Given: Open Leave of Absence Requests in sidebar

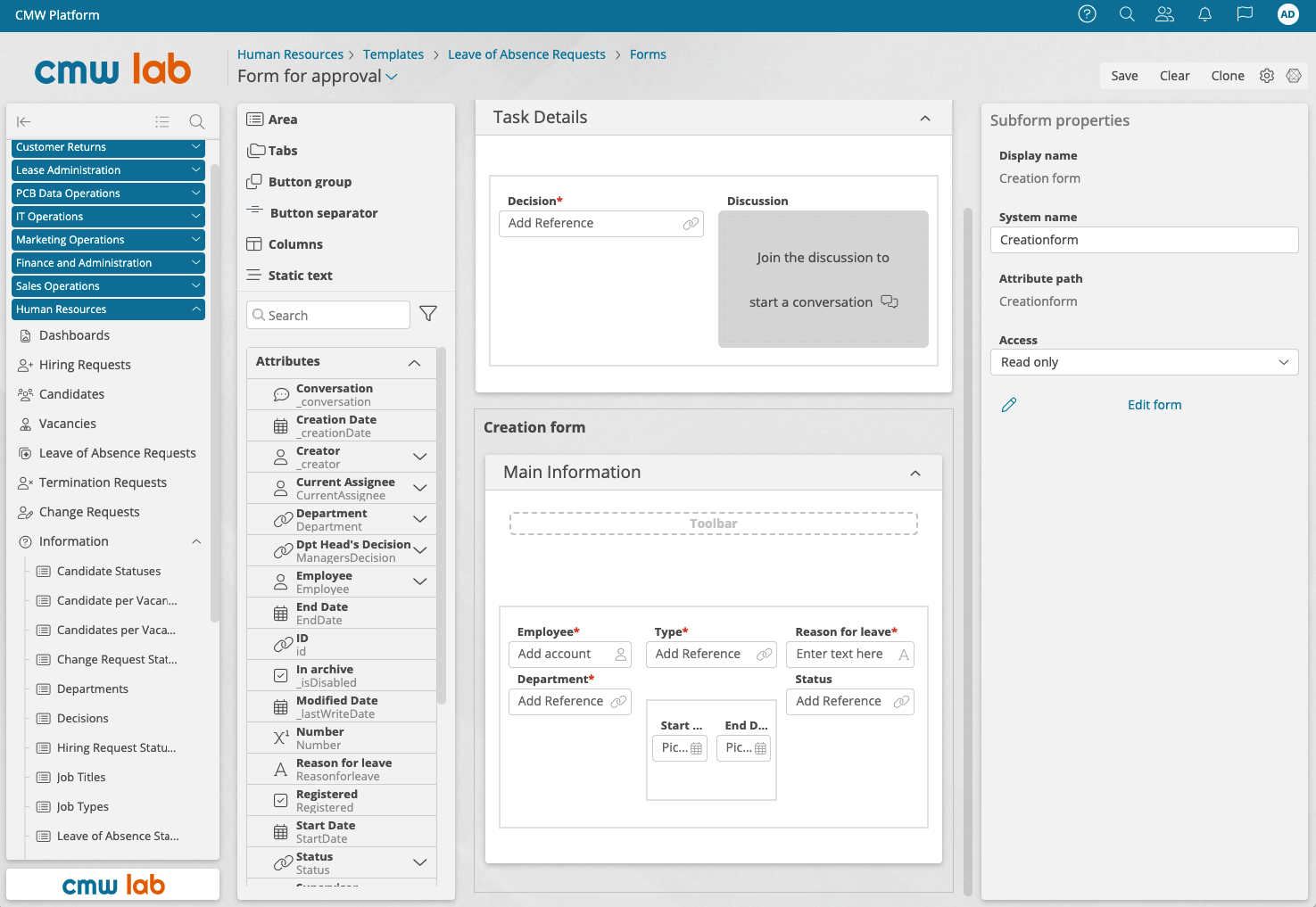Looking at the screenshot, I should (117, 453).
